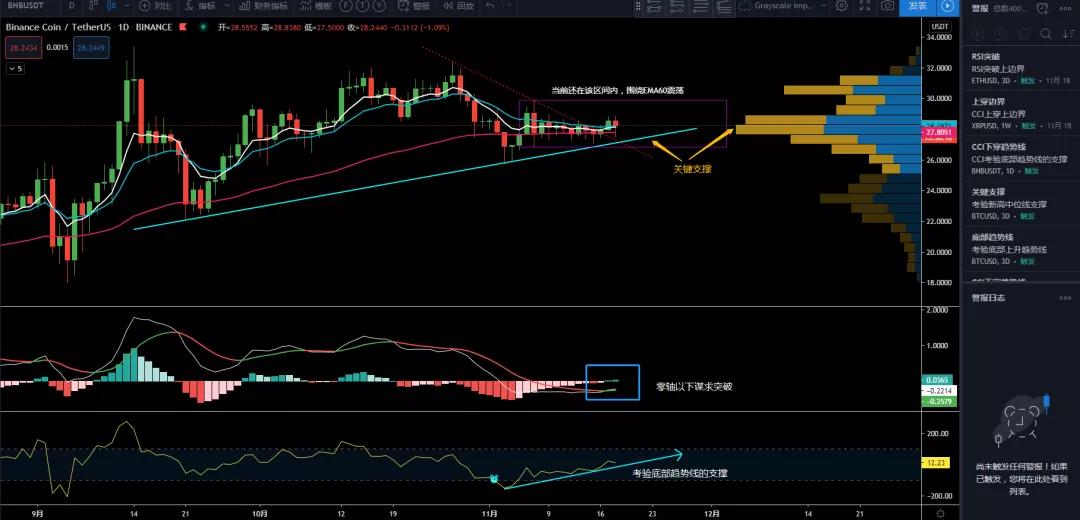Open chart settings gear
The width and height of the screenshot is (1080, 520).
tap(841, 6)
